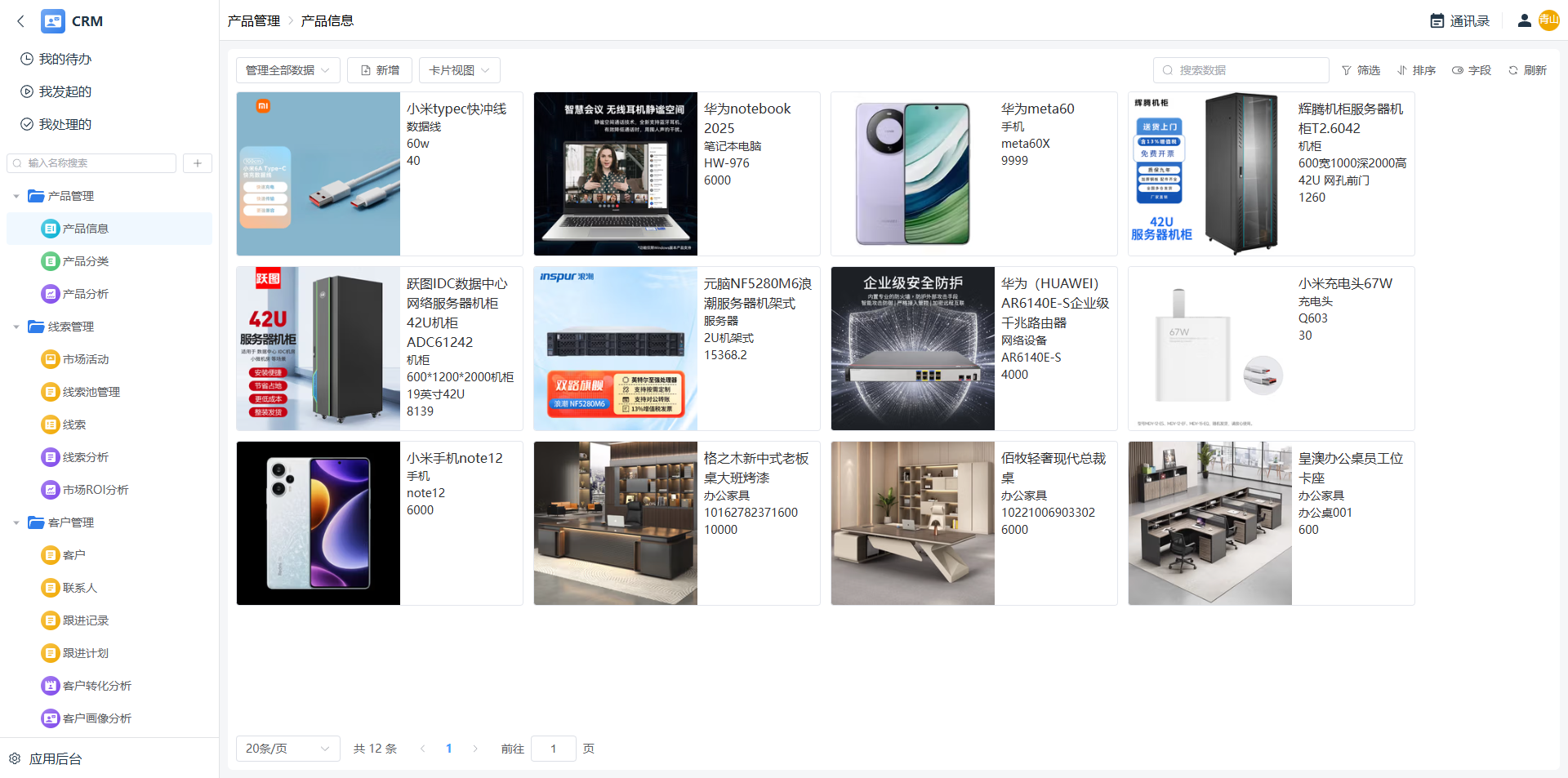Click 产品管理 in the breadcrumb
This screenshot has width=1568, height=778.
click(x=254, y=21)
